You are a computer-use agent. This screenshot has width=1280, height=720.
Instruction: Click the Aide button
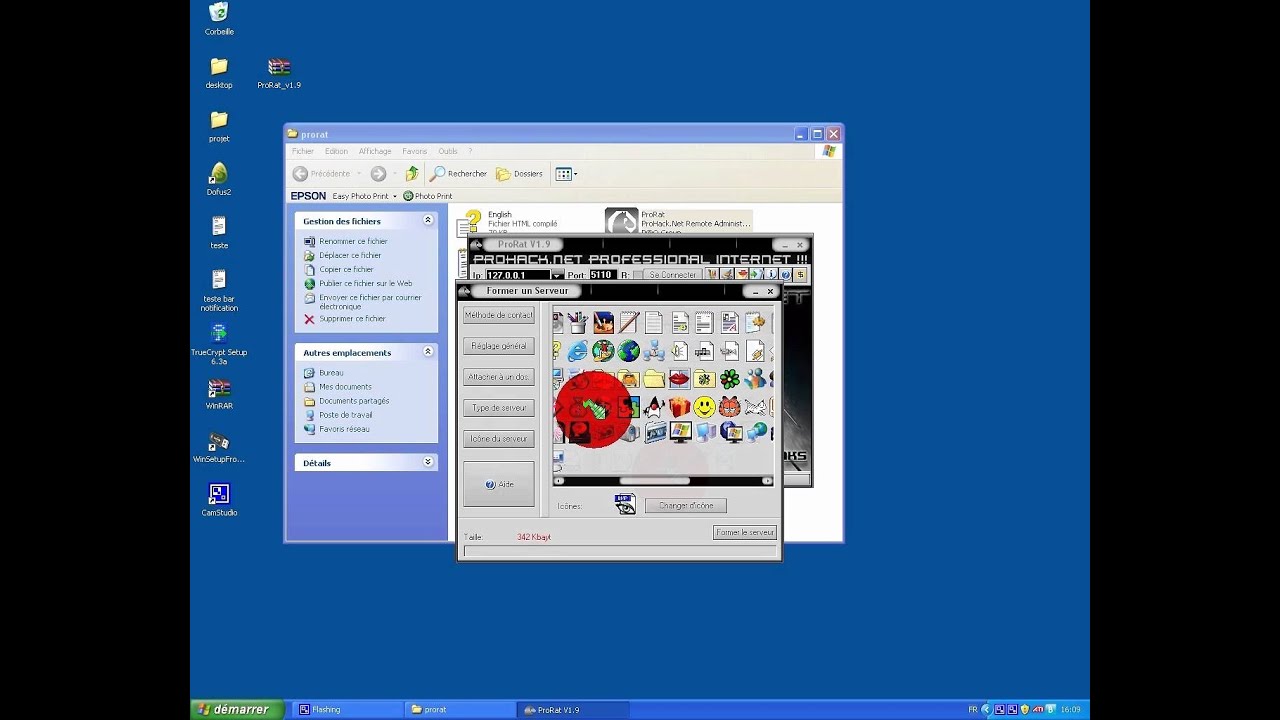498,484
